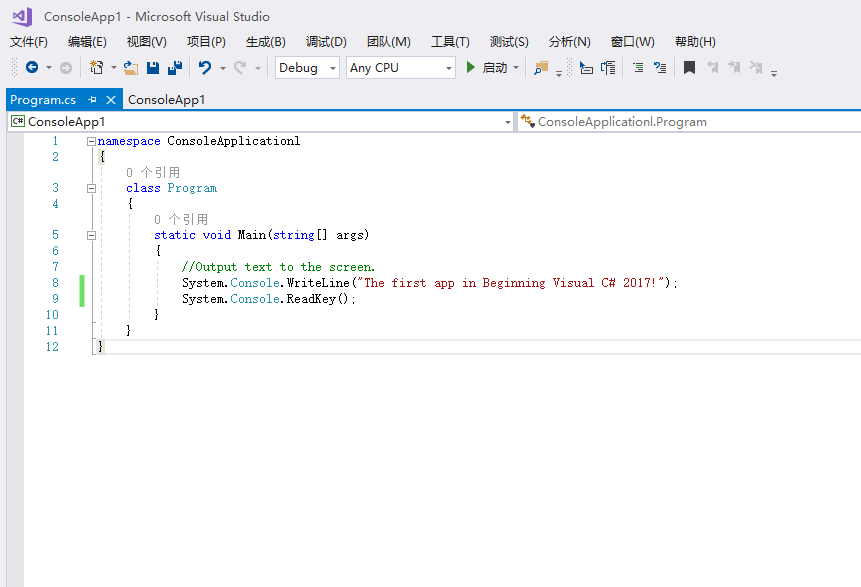861x587 pixels.
Task: Undo the last edit
Action: [205, 68]
